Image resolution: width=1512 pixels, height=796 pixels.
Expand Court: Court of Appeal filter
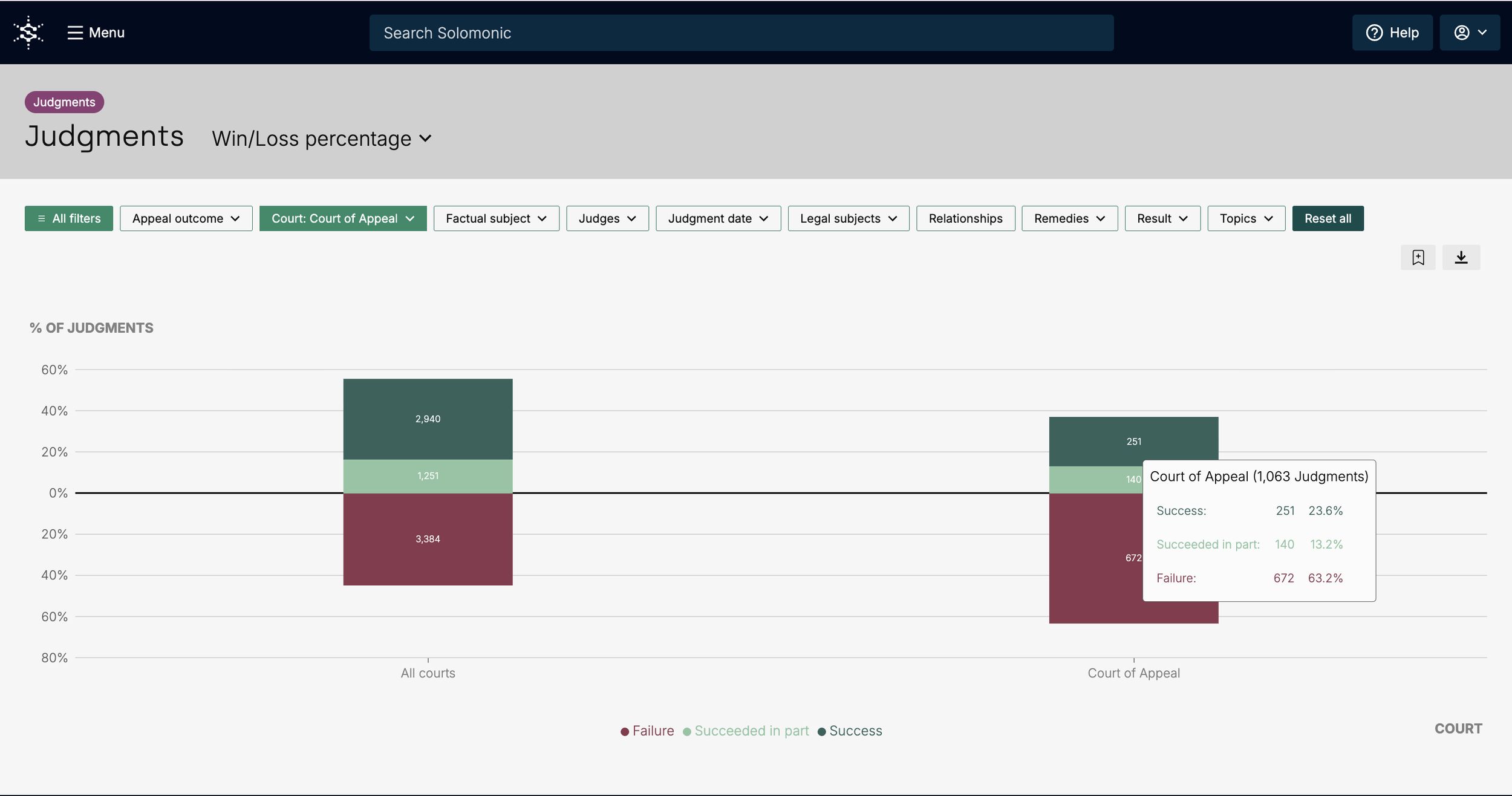click(342, 218)
